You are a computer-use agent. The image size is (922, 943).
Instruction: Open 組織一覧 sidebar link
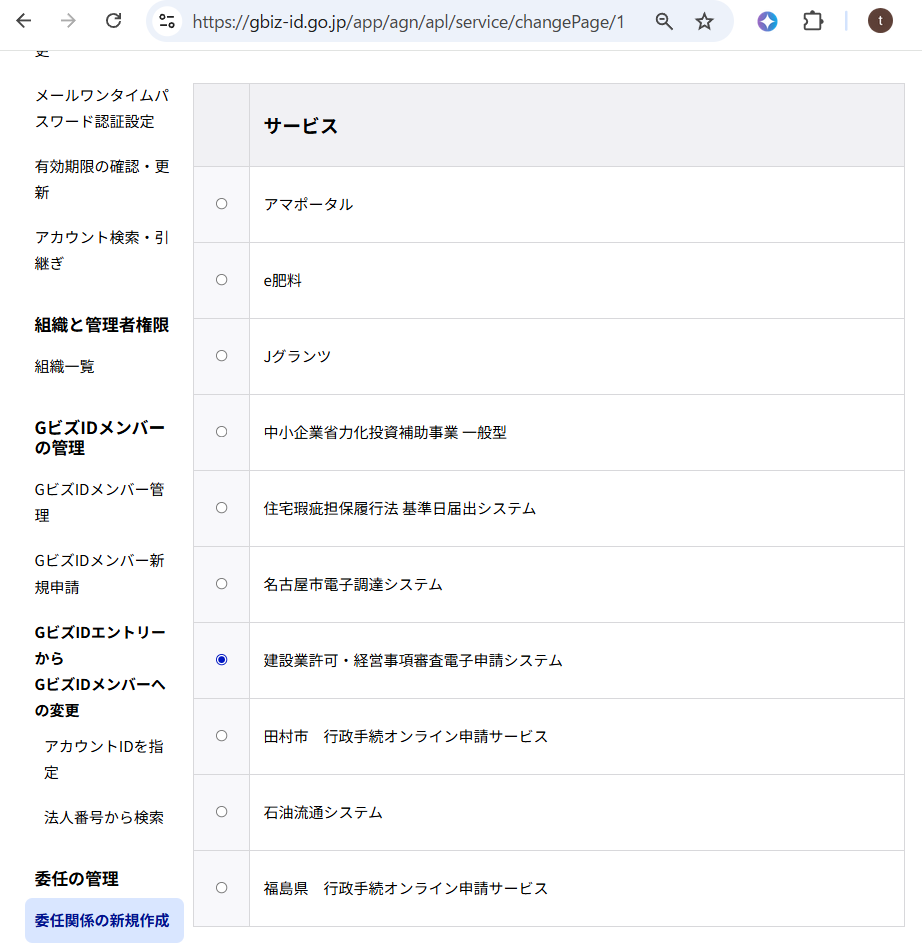click(64, 366)
